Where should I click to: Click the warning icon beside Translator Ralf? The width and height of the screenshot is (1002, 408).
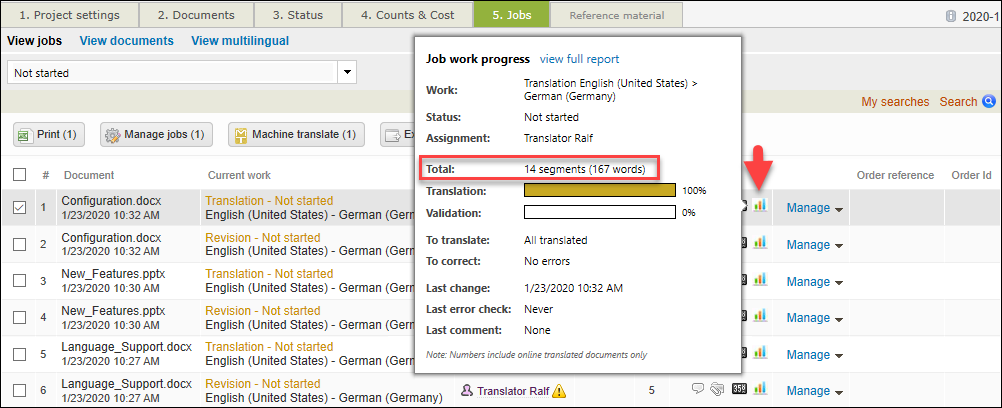click(x=559, y=391)
